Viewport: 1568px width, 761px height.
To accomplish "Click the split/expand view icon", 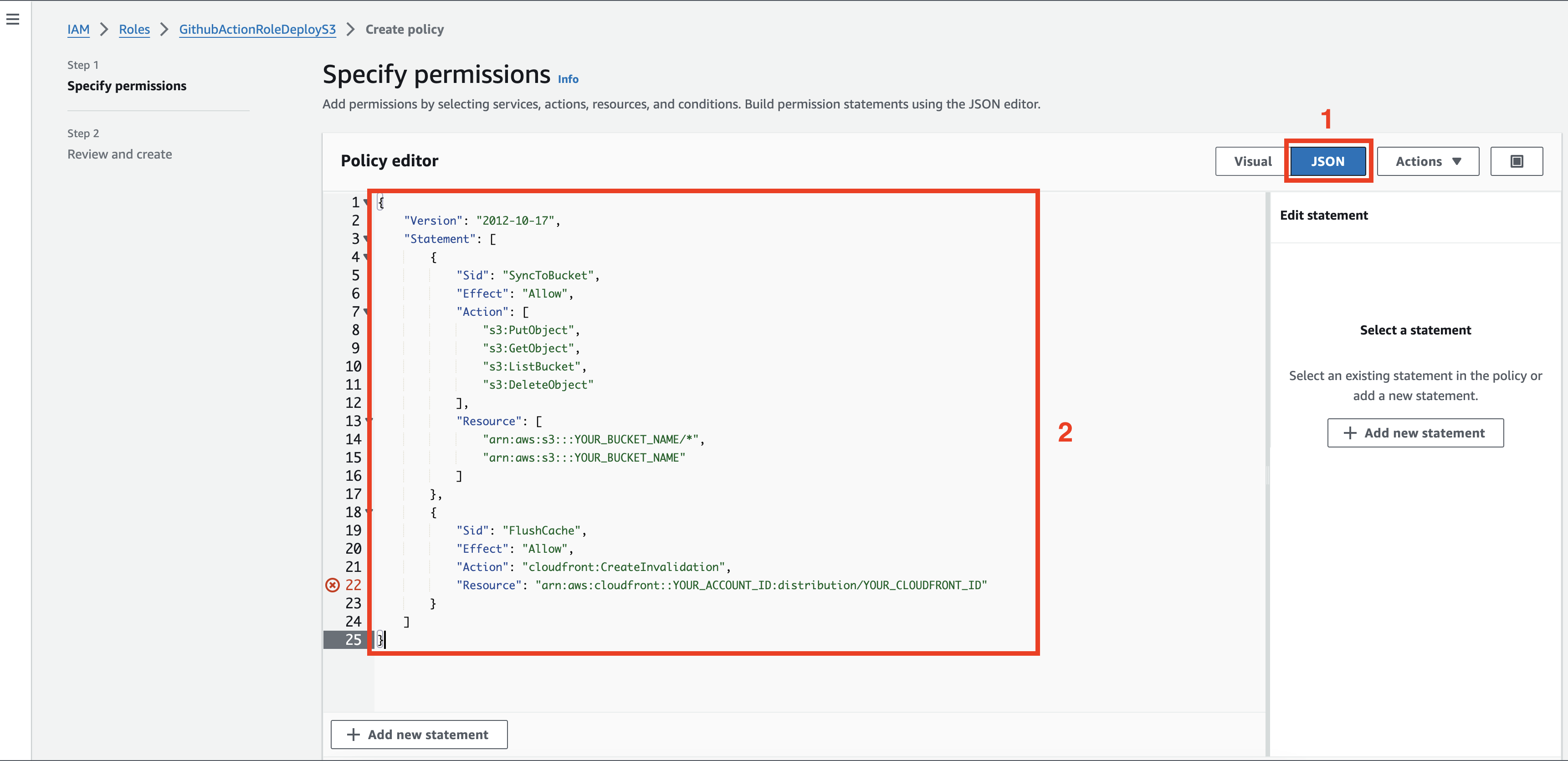I will pyautogui.click(x=1516, y=160).
